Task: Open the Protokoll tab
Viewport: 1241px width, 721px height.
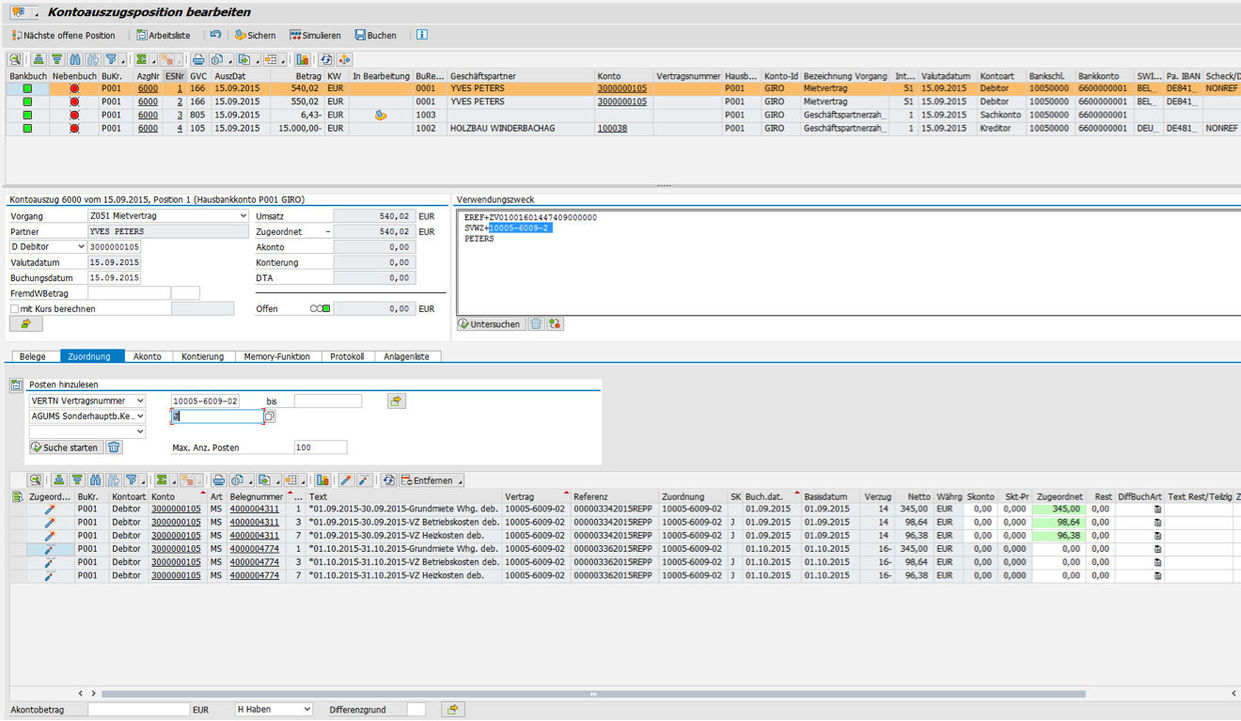Action: pyautogui.click(x=347, y=356)
